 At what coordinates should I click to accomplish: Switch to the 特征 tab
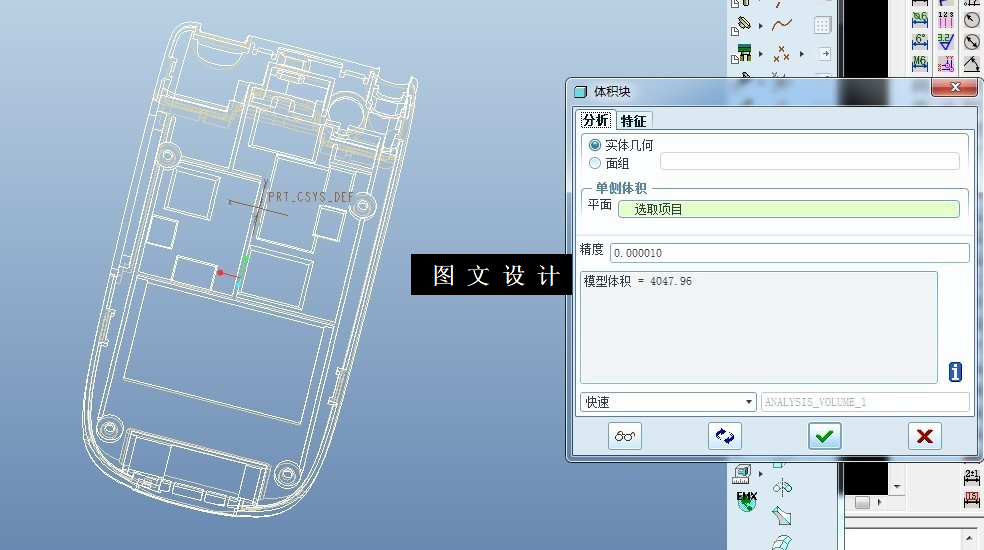633,121
